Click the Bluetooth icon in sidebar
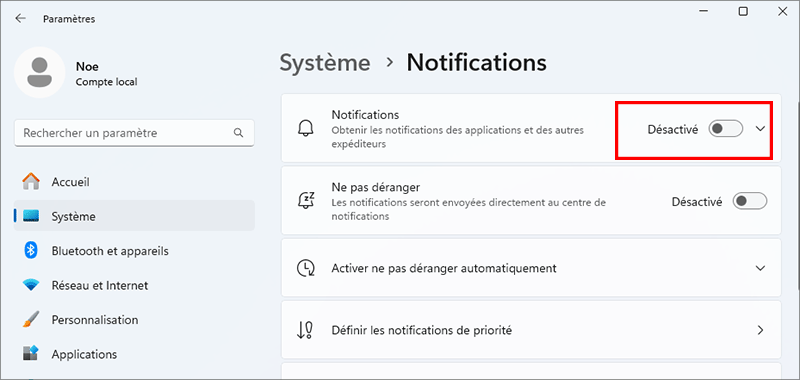This screenshot has height=380, width=800. 31,250
